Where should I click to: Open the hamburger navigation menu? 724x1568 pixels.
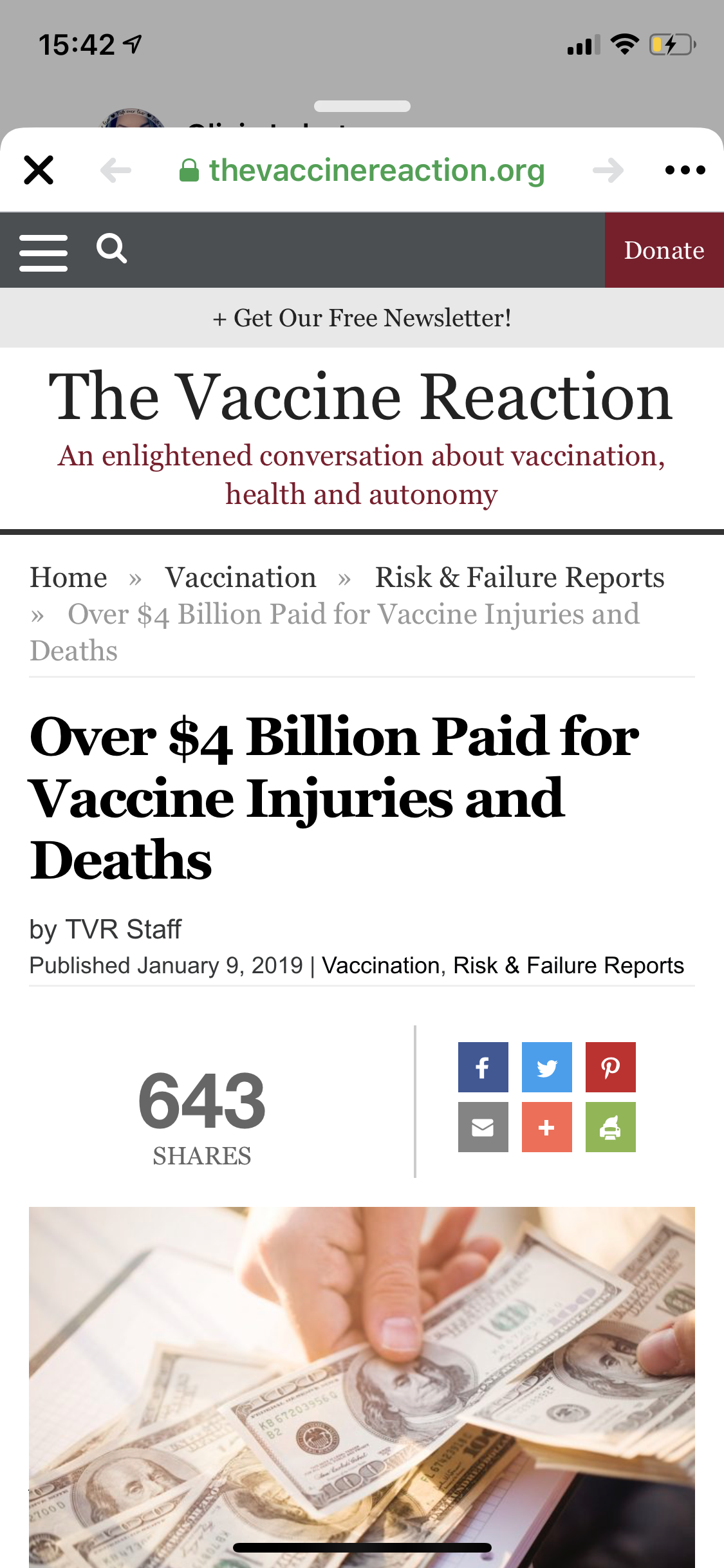coord(43,252)
